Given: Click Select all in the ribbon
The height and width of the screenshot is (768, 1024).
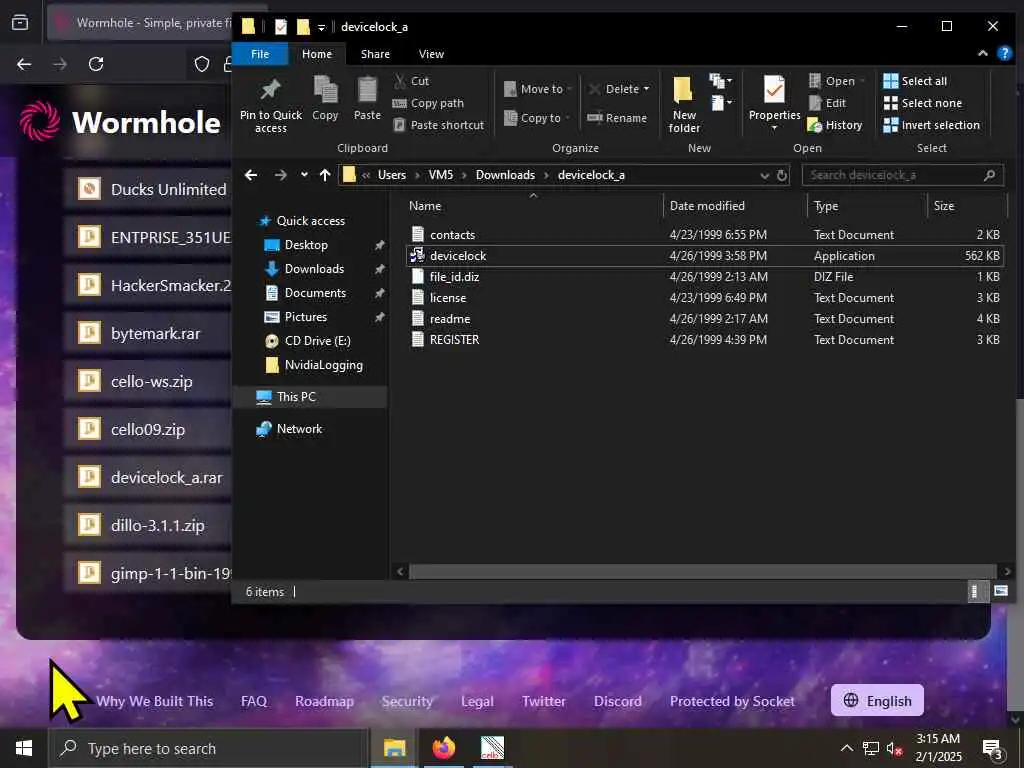Looking at the screenshot, I should 915,81.
